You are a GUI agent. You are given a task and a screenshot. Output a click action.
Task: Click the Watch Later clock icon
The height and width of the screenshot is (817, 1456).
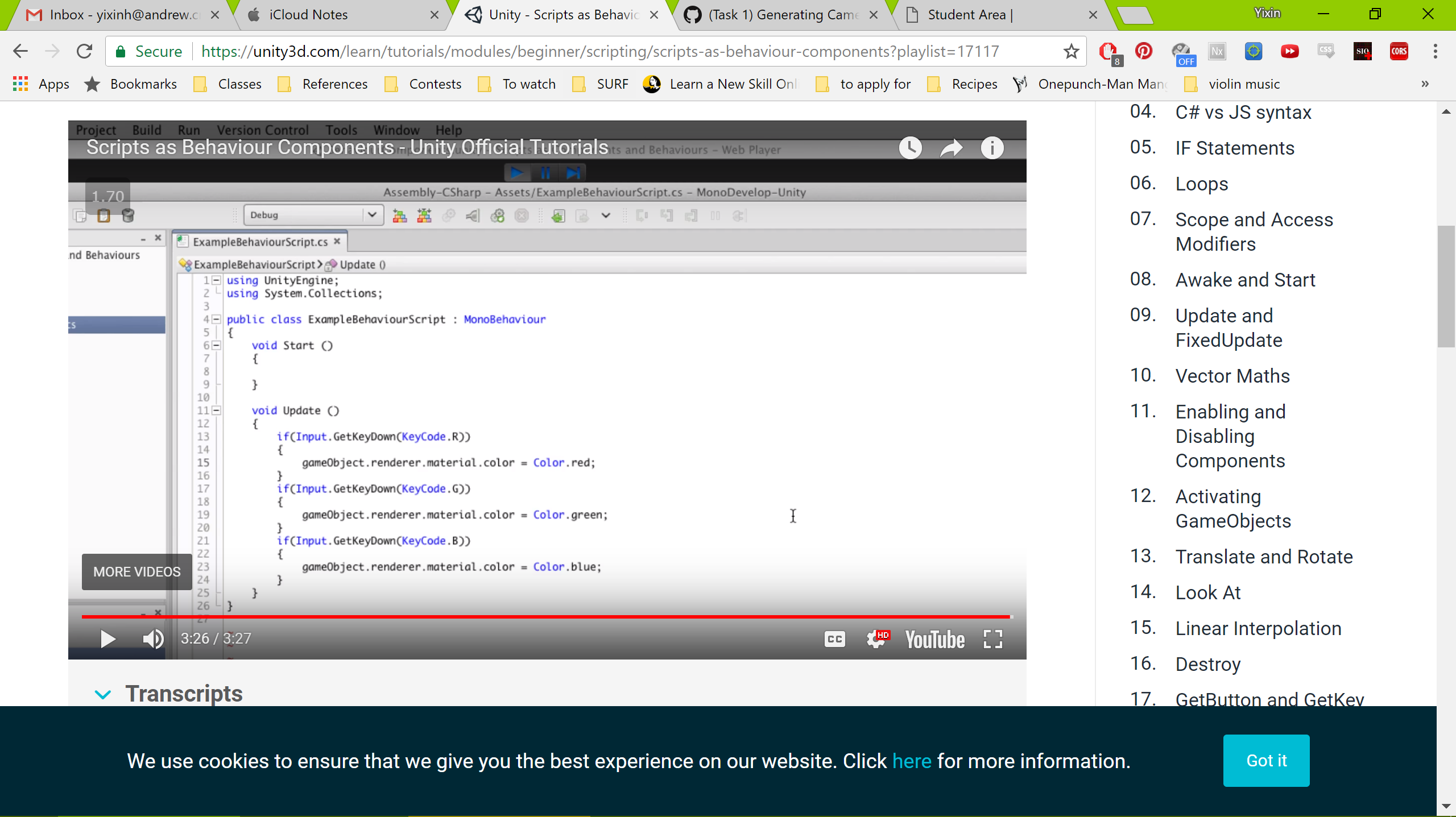coord(910,148)
